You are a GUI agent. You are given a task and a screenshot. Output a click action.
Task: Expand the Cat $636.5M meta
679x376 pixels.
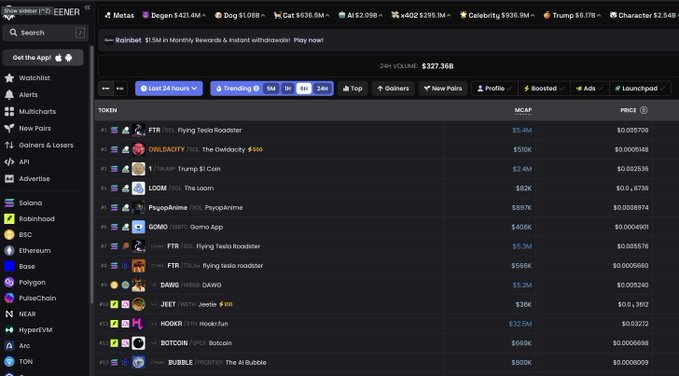pos(301,15)
